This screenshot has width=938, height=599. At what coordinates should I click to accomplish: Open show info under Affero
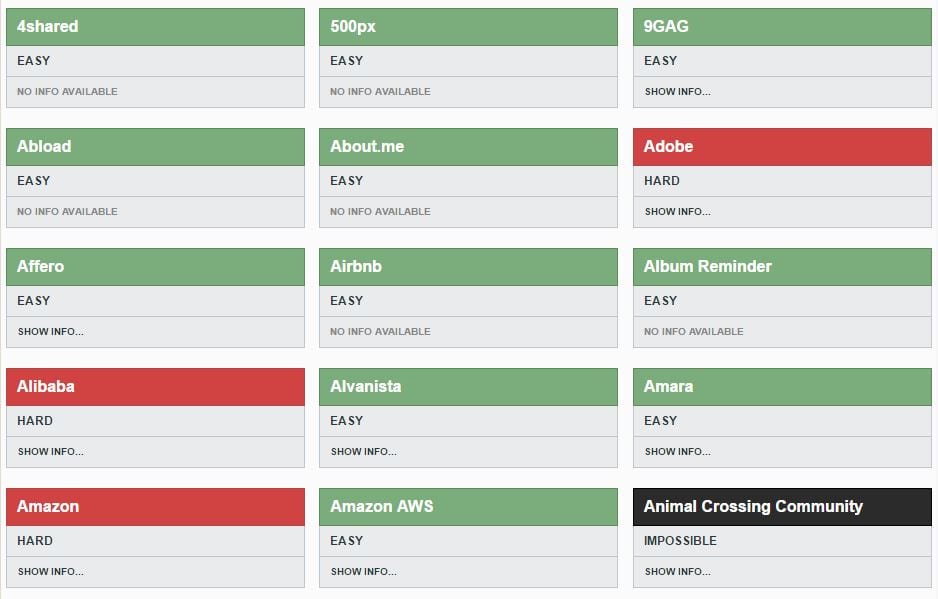tap(155, 332)
